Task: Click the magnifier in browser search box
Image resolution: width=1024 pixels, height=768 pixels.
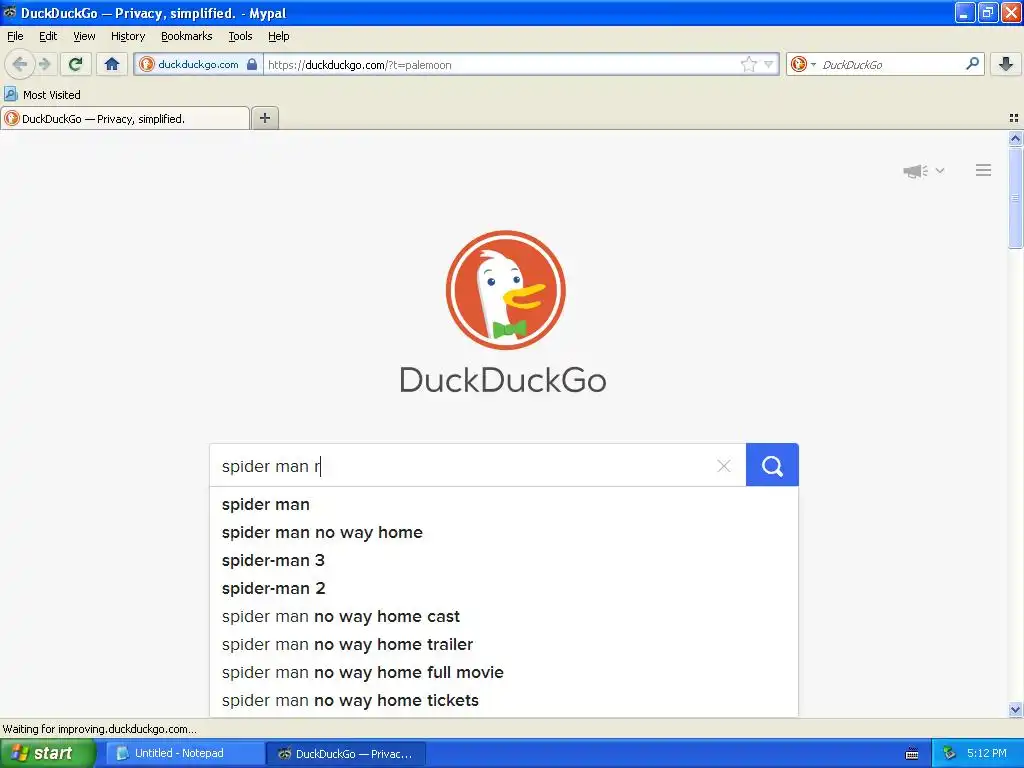Action: (x=972, y=63)
